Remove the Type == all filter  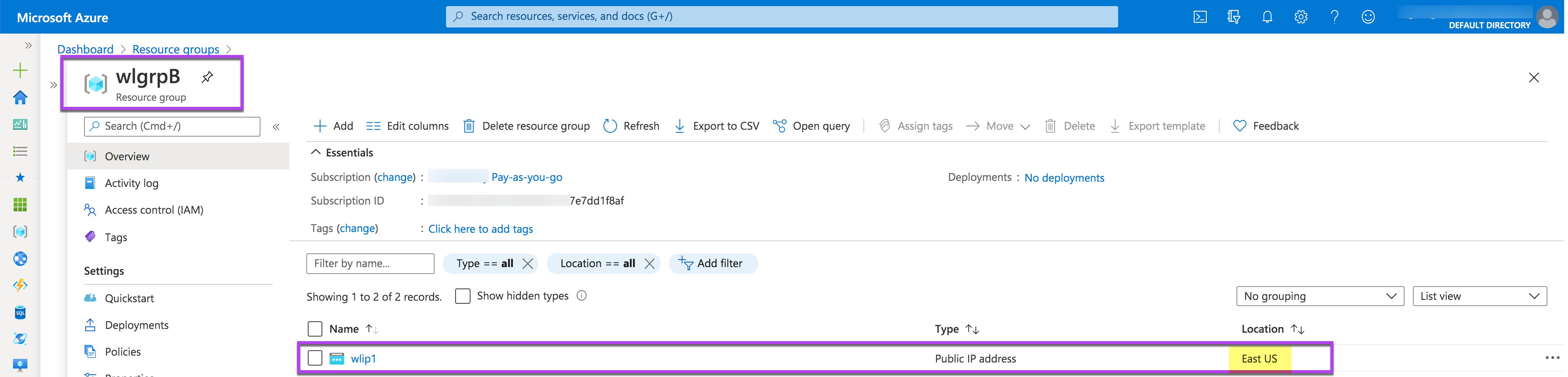point(528,263)
